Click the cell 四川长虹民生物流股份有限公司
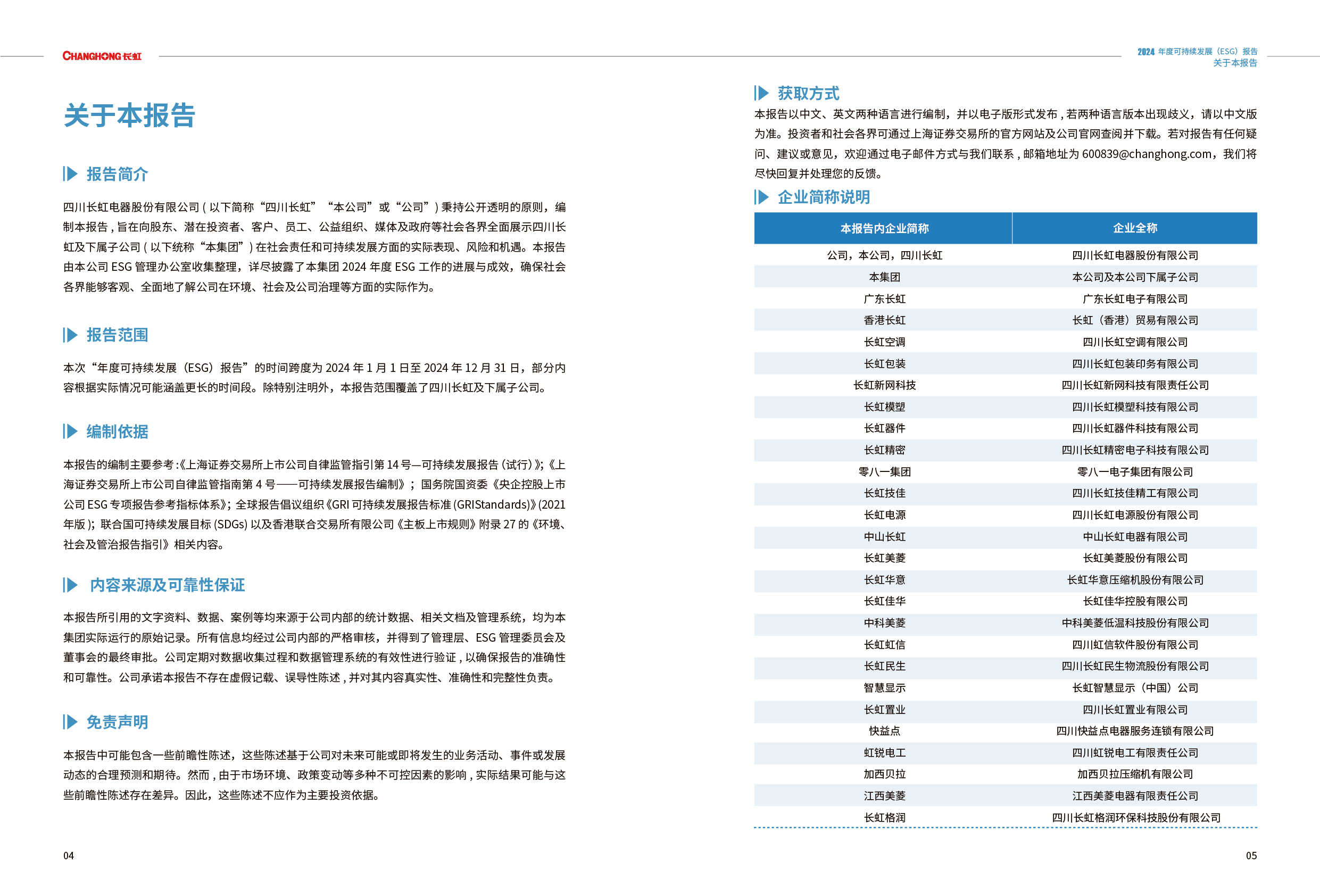Viewport: 1320px width, 896px height. pos(1135,666)
